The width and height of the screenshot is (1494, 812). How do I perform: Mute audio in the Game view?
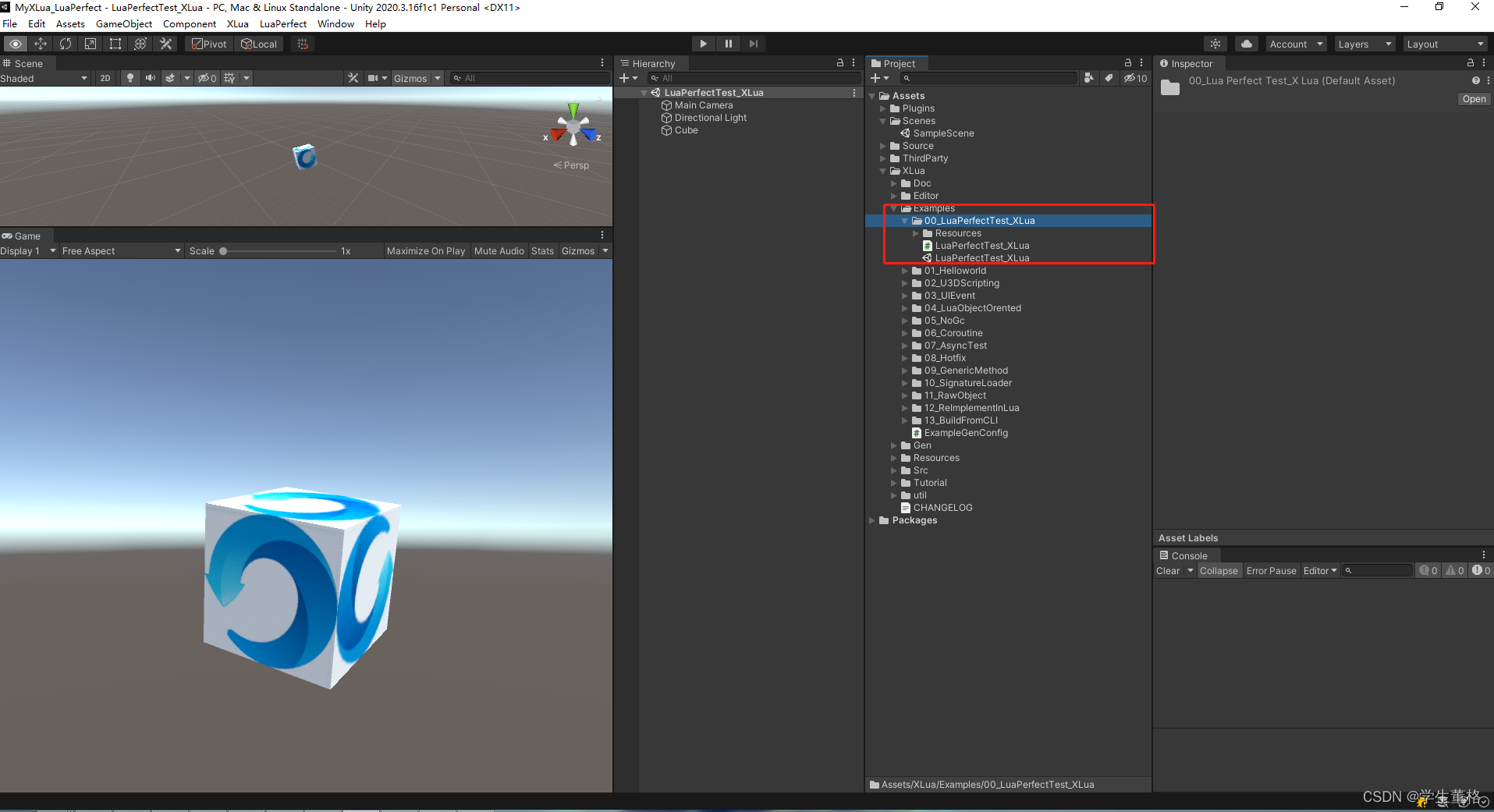(499, 250)
